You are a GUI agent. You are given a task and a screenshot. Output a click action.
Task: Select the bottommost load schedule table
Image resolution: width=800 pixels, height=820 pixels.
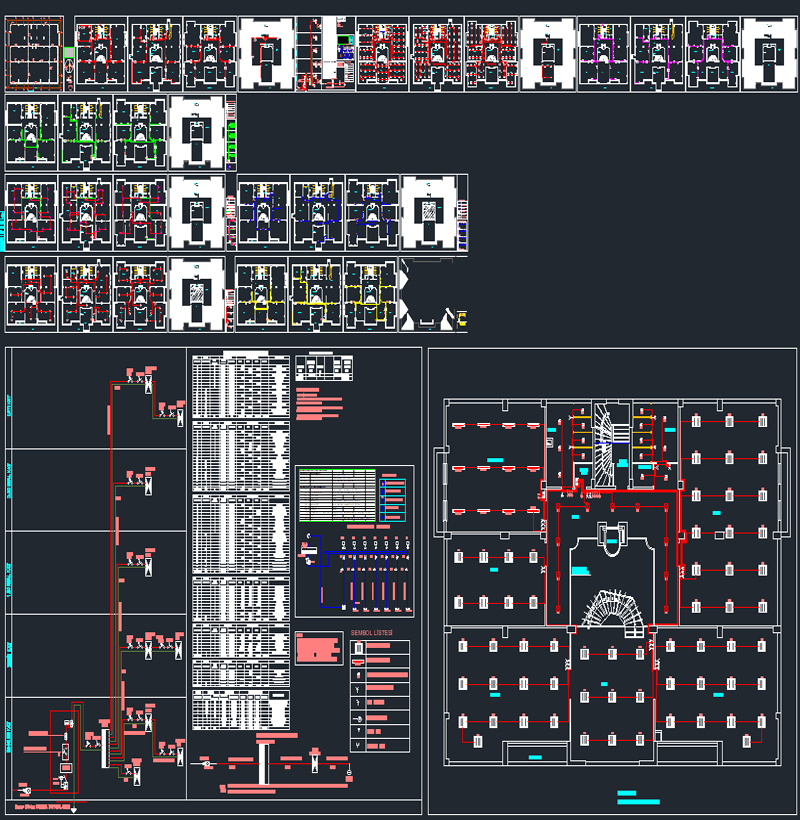(x=240, y=710)
